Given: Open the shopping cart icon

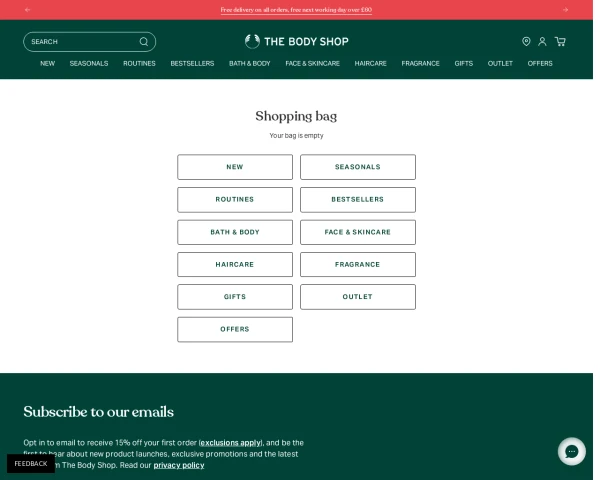Looking at the screenshot, I should 560,41.
